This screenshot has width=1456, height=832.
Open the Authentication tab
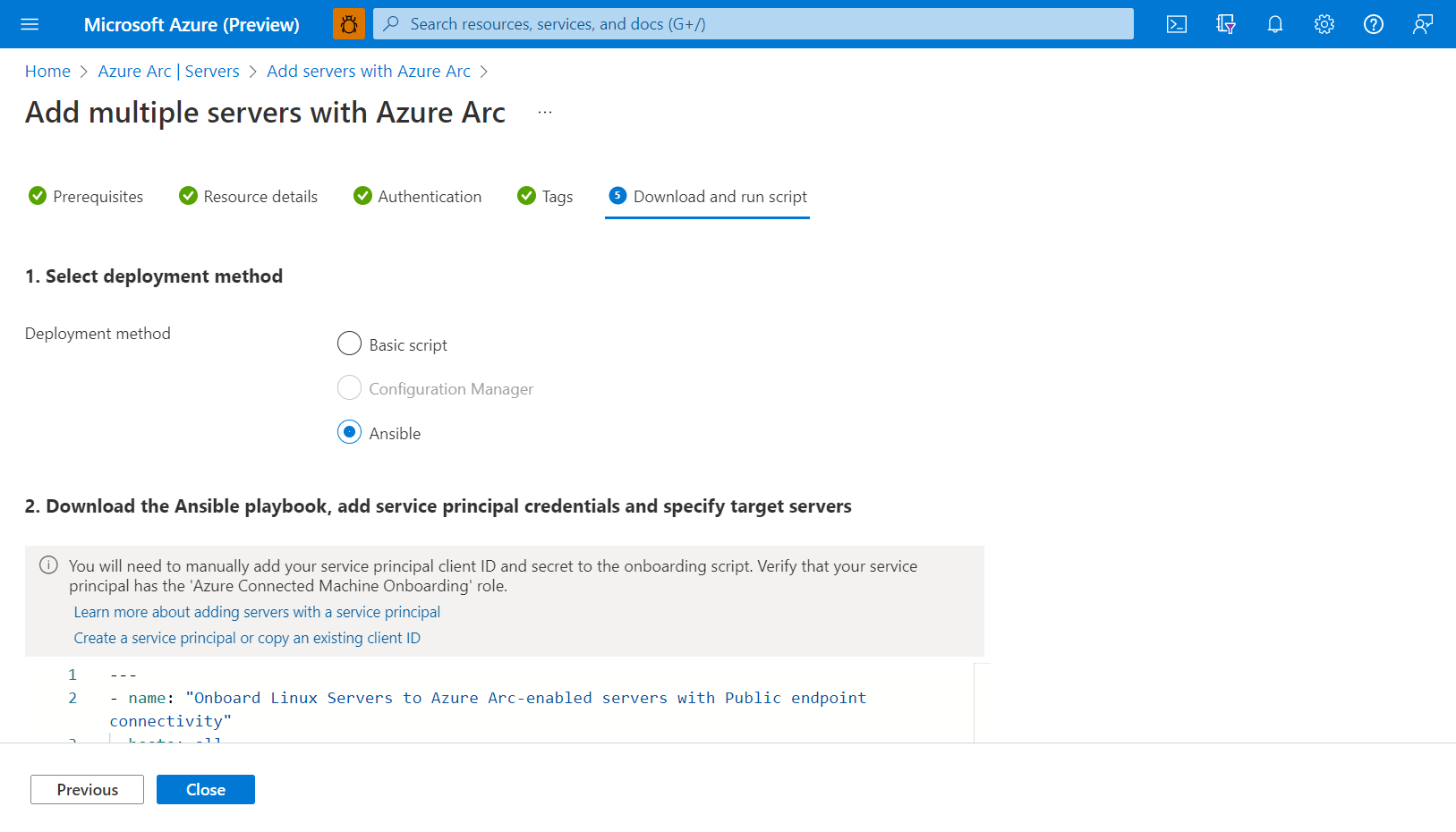click(x=417, y=196)
